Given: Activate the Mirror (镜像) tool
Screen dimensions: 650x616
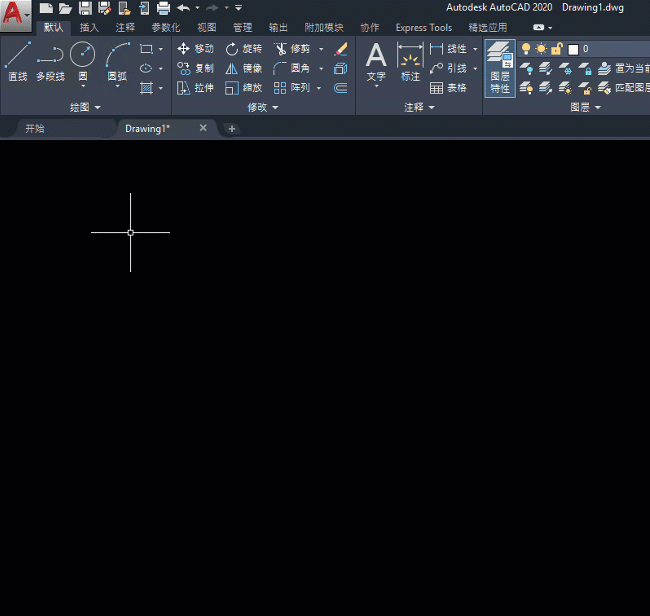Looking at the screenshot, I should (x=243, y=68).
